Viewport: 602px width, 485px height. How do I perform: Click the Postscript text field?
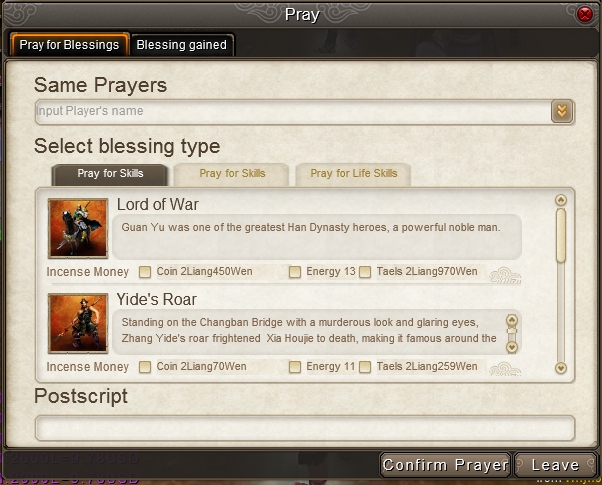click(x=305, y=428)
